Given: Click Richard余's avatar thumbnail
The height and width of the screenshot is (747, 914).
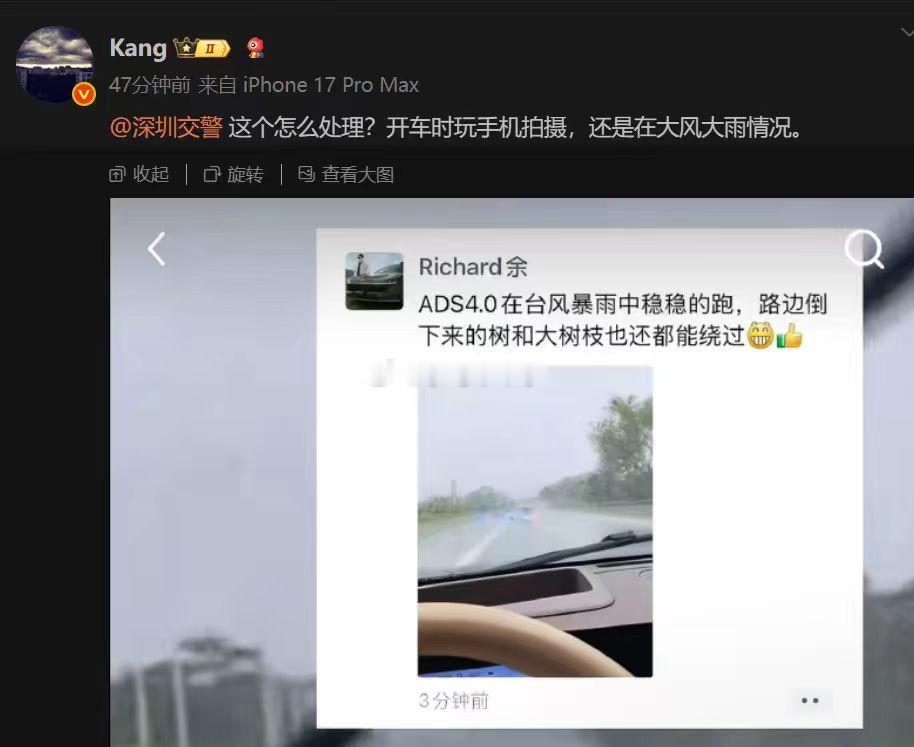Looking at the screenshot, I should pos(374,281).
